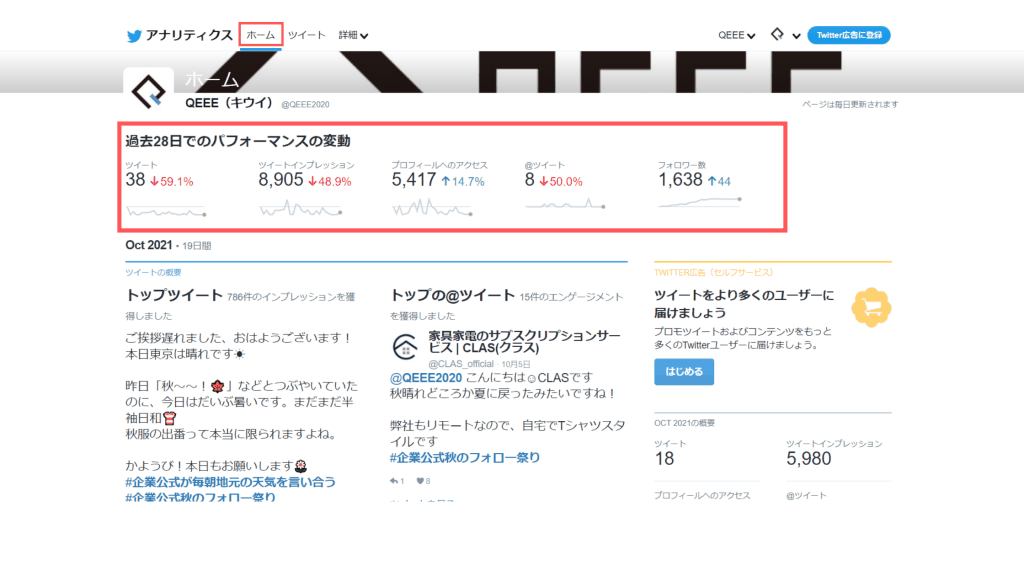This screenshot has width=1024, height=576.
Task: Click the 5,980 ツイートインプレッション value
Action: (808, 458)
